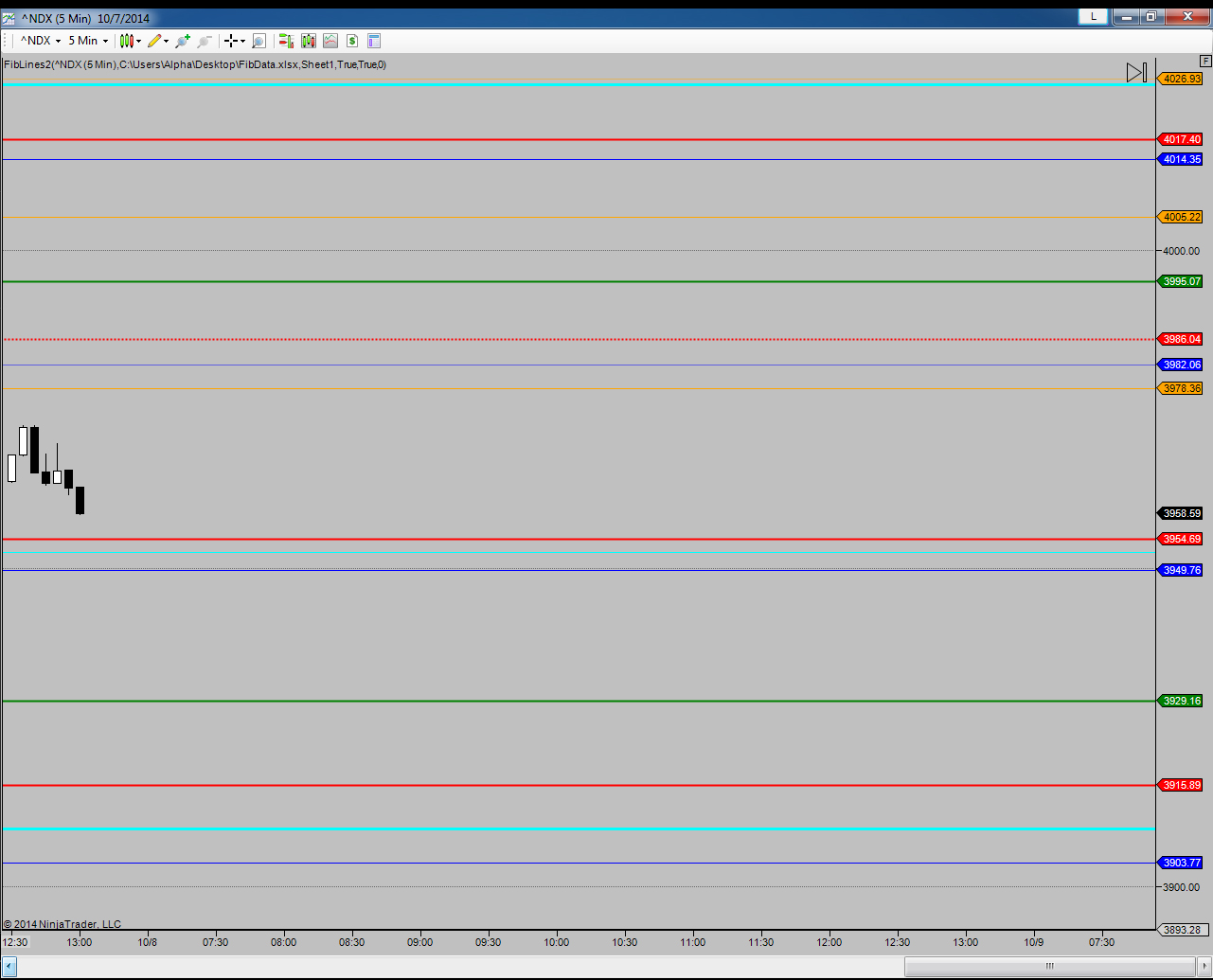Expand the chart style dropdown arrow

tap(139, 41)
